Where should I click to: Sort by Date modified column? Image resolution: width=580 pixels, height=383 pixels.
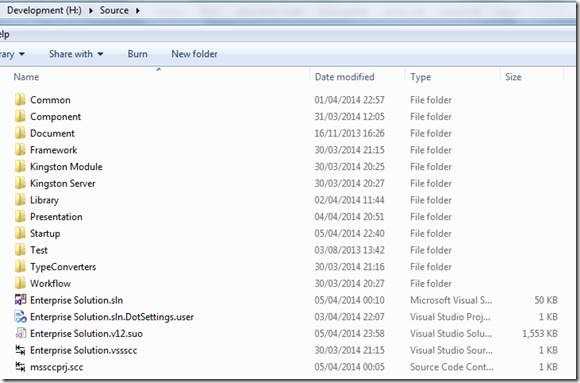pyautogui.click(x=344, y=77)
